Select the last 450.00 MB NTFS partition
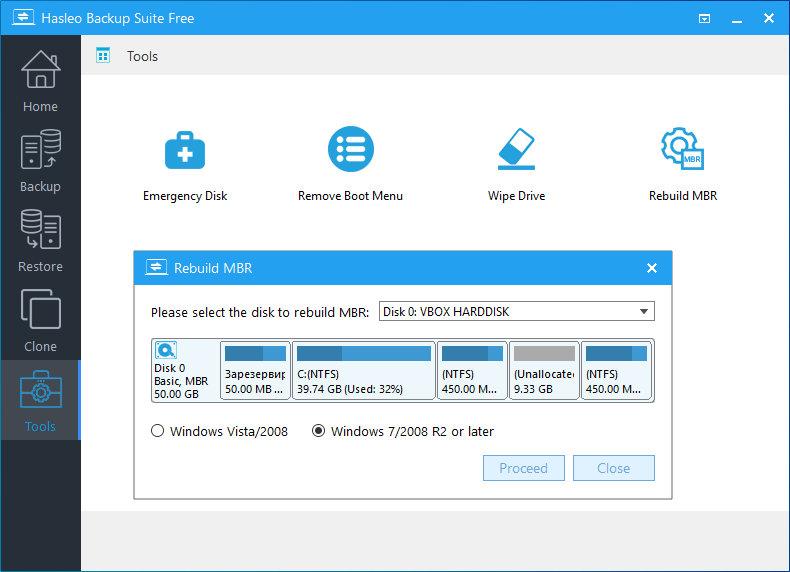 point(616,370)
